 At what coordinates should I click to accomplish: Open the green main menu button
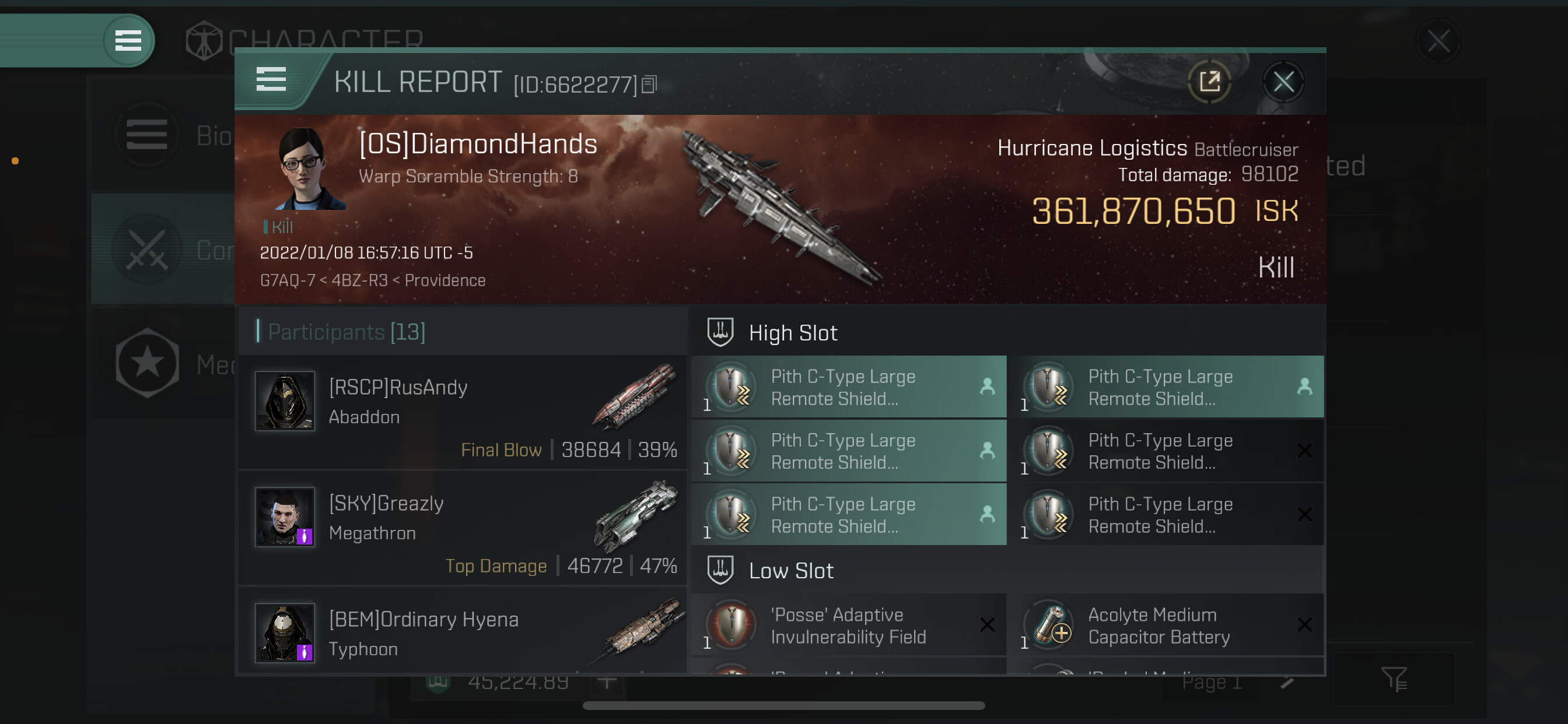[128, 41]
